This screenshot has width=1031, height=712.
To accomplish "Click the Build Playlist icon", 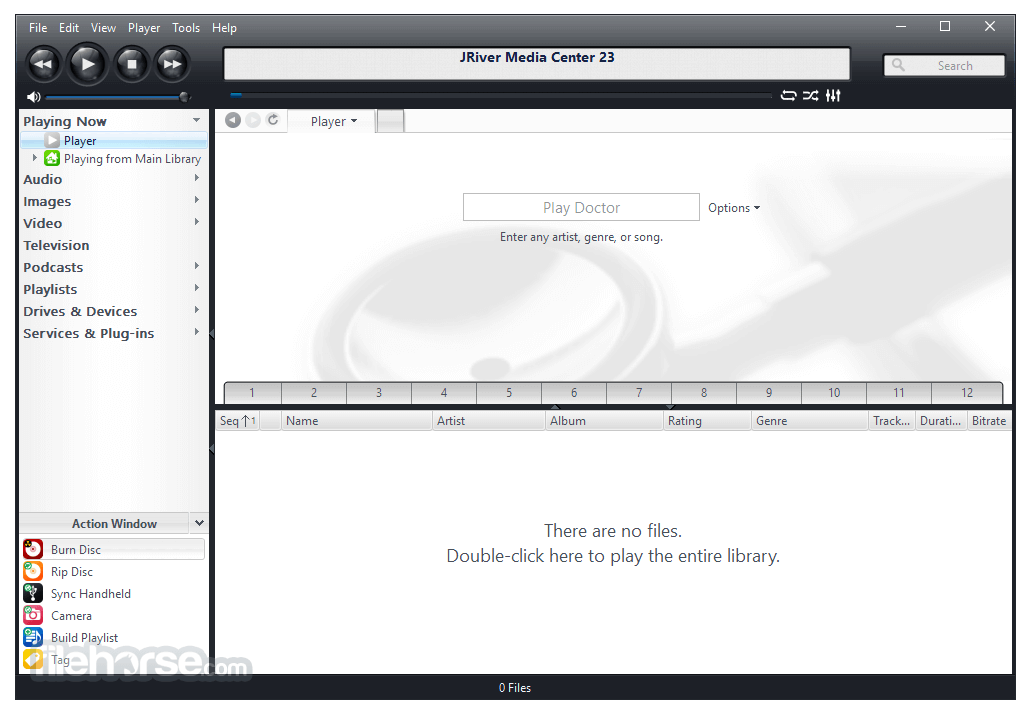I will [33, 637].
